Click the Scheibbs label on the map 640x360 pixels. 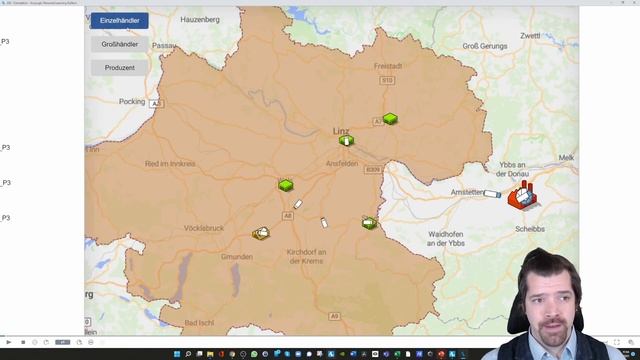pyautogui.click(x=529, y=229)
